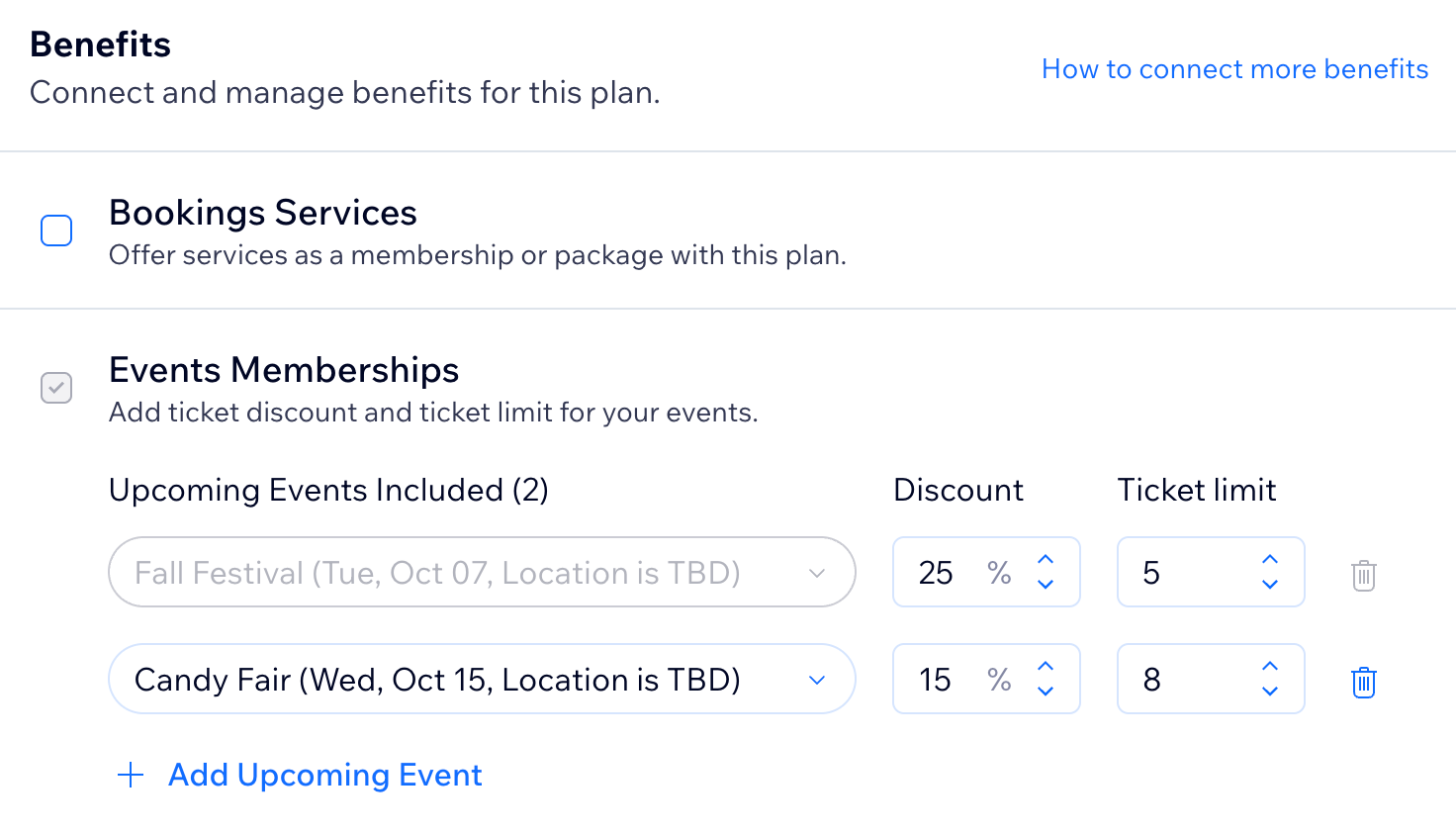1456x833 pixels.
Task: Decrease Fall Festival discount with down arrow
Action: [x=1046, y=585]
